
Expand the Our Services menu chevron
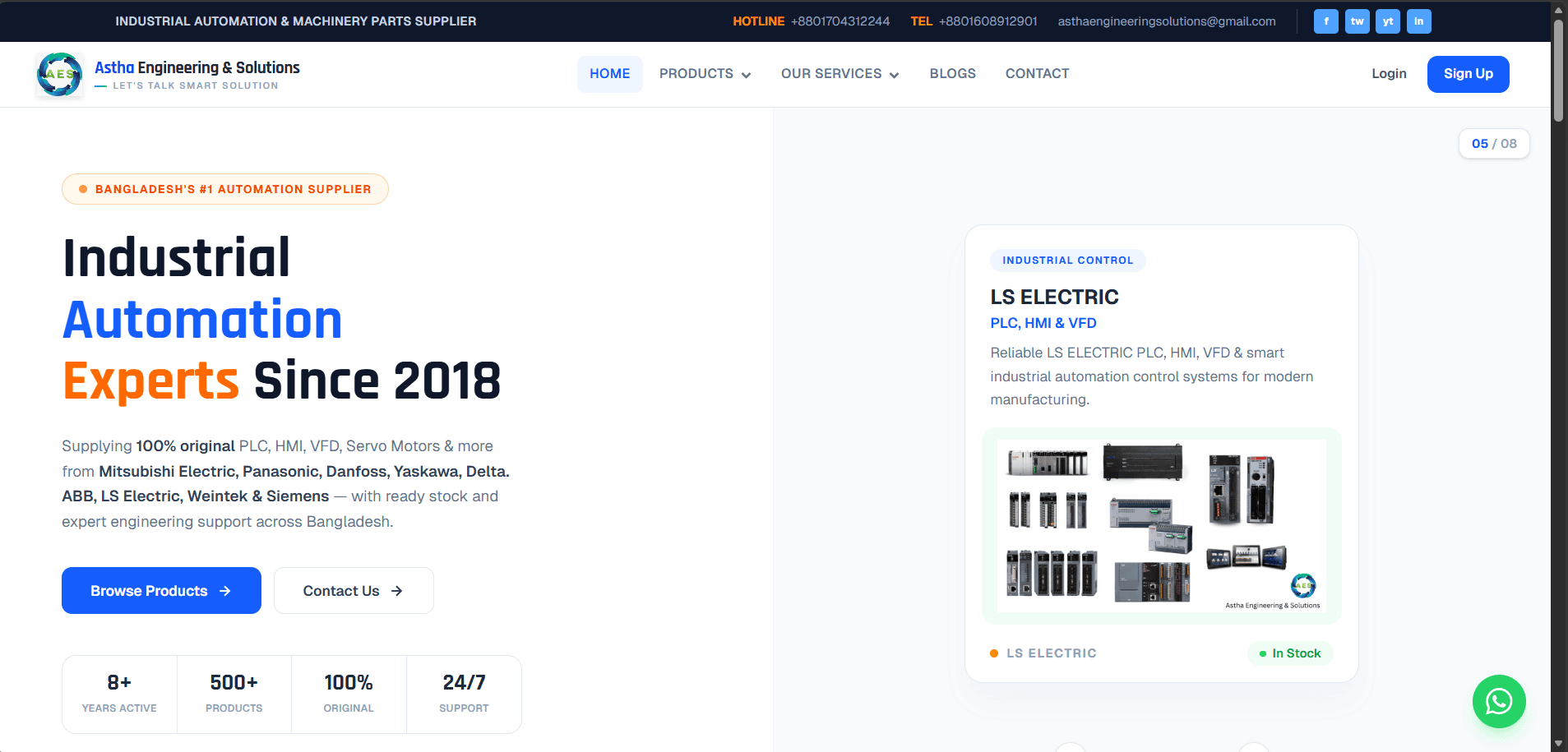(x=894, y=75)
